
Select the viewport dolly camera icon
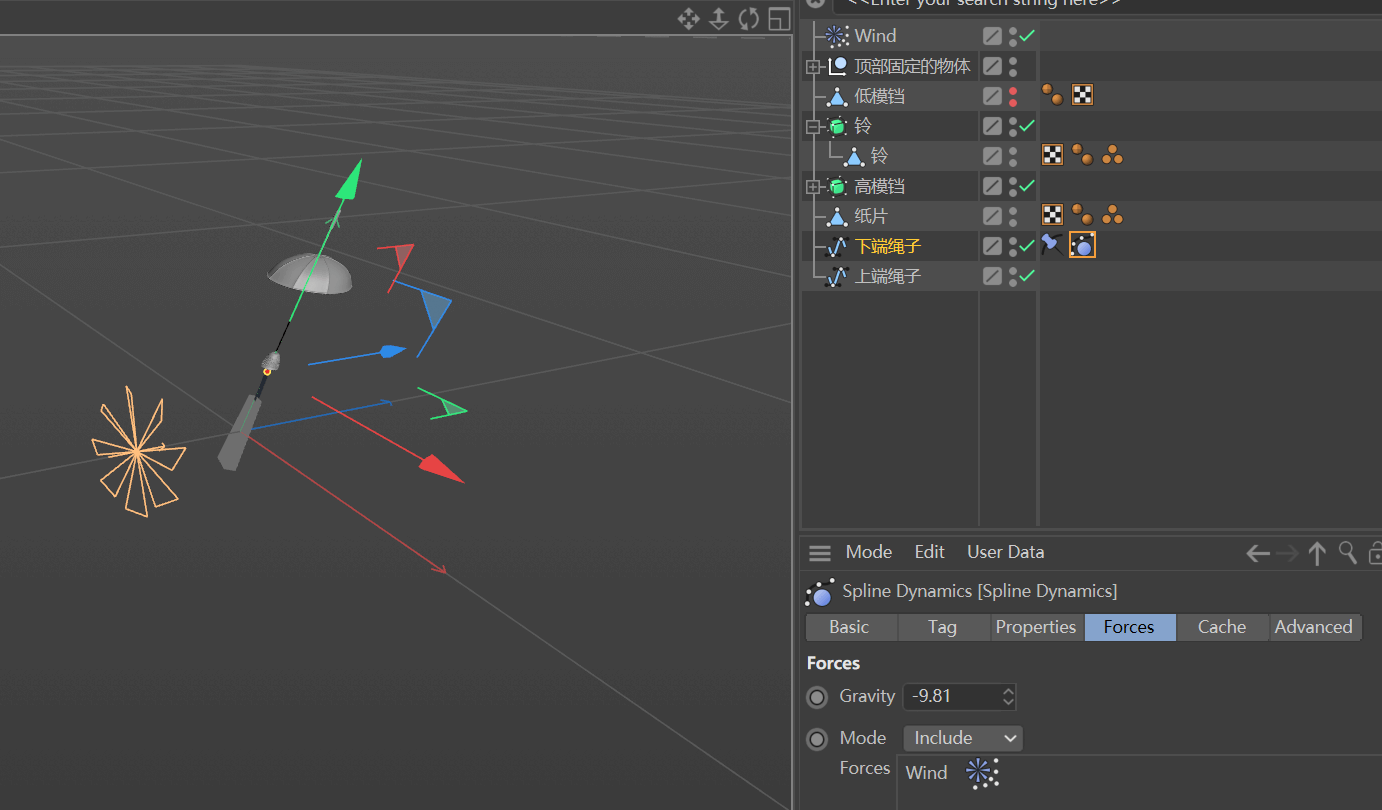pyautogui.click(x=718, y=18)
